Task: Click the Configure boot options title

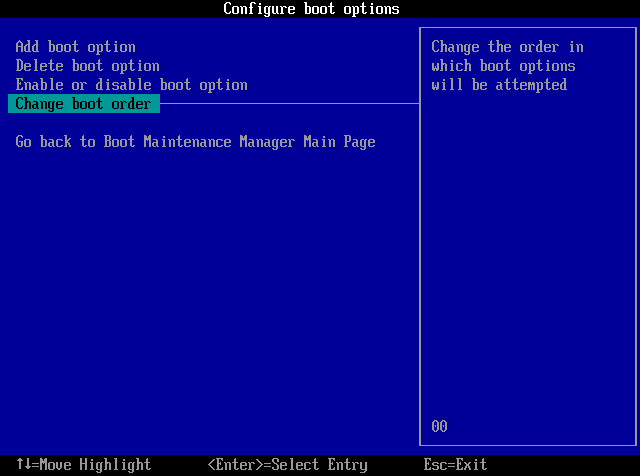Action: [311, 9]
